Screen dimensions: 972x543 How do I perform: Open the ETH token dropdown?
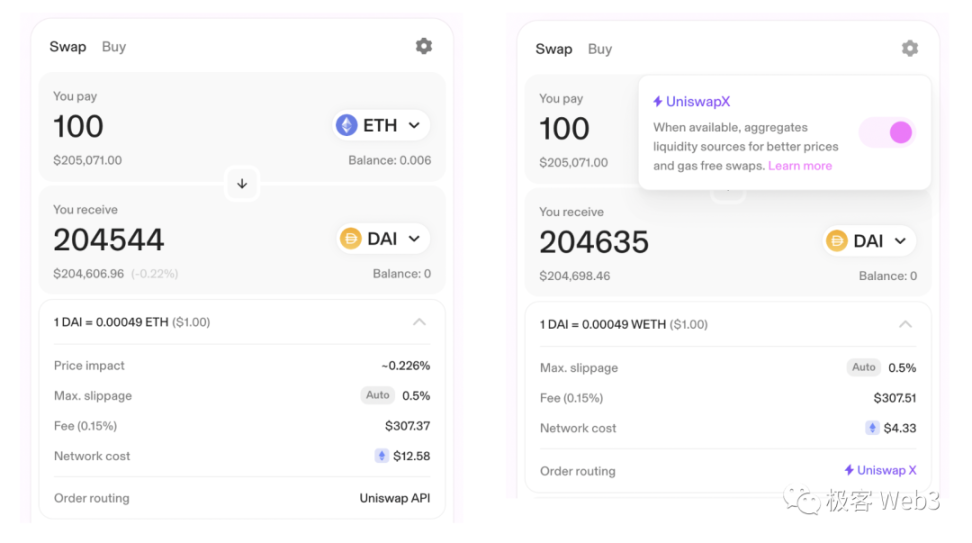click(381, 125)
